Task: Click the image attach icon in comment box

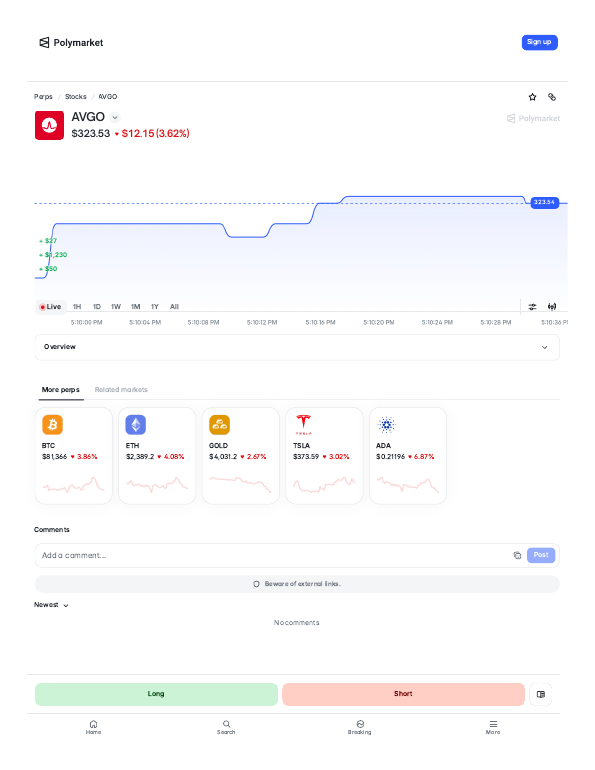Action: click(517, 555)
